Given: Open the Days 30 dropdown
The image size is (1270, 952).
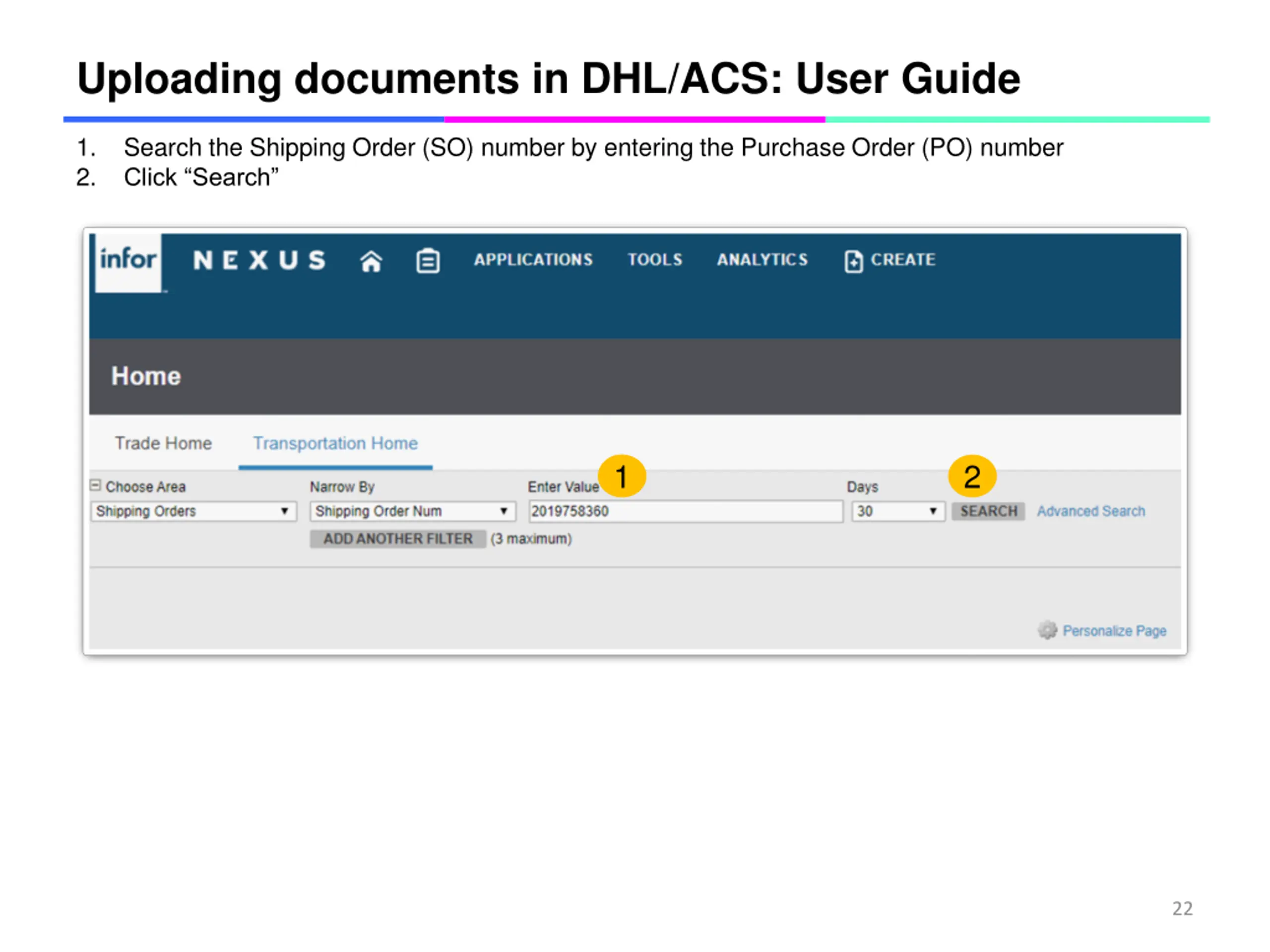Looking at the screenshot, I should (898, 511).
